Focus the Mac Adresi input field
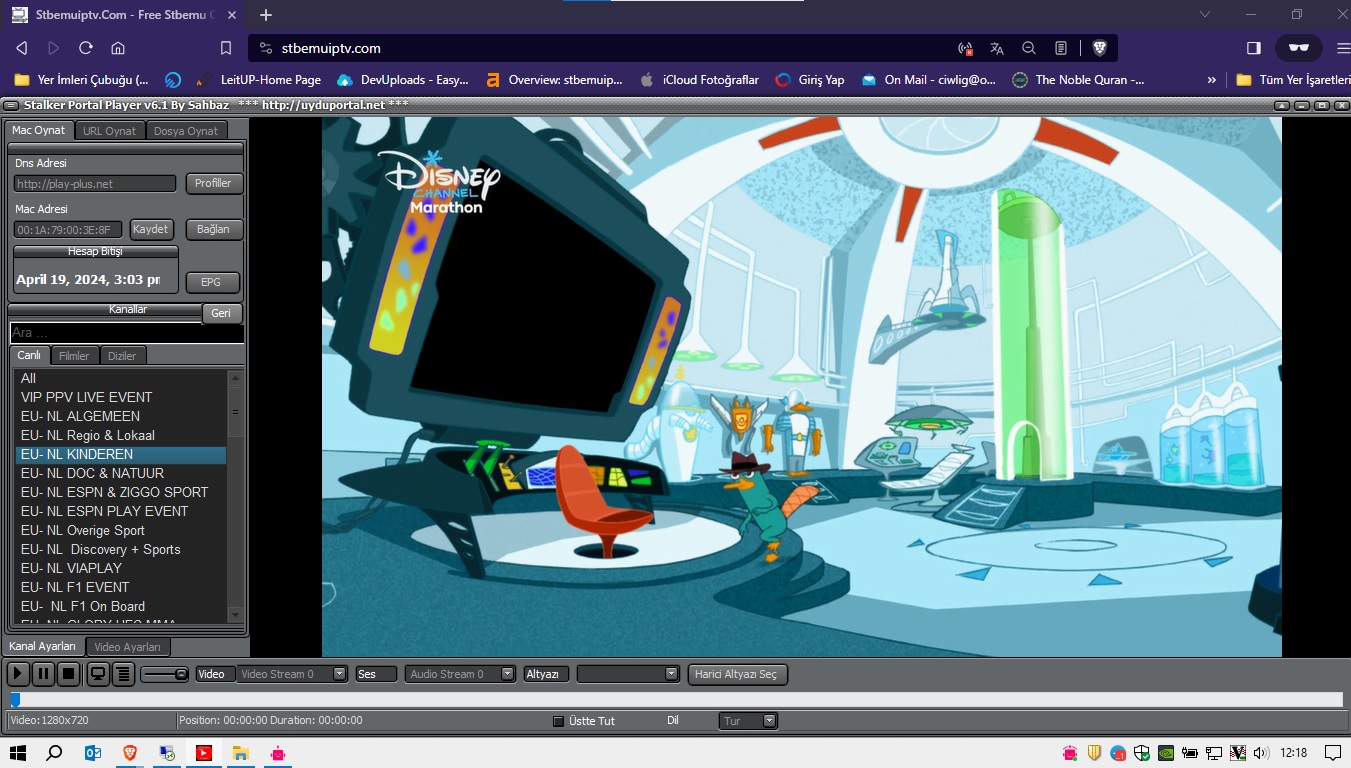Viewport: 1351px width, 768px height. [68, 230]
